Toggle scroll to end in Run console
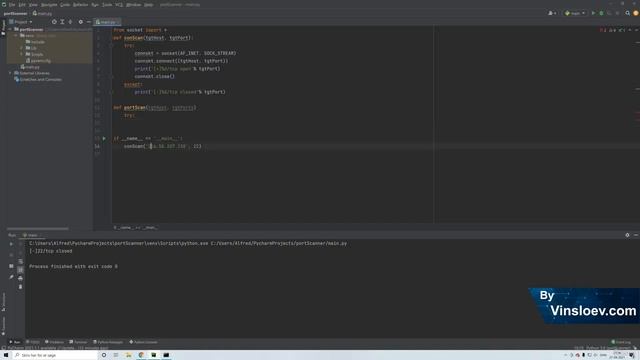 pyautogui.click(x=20, y=270)
